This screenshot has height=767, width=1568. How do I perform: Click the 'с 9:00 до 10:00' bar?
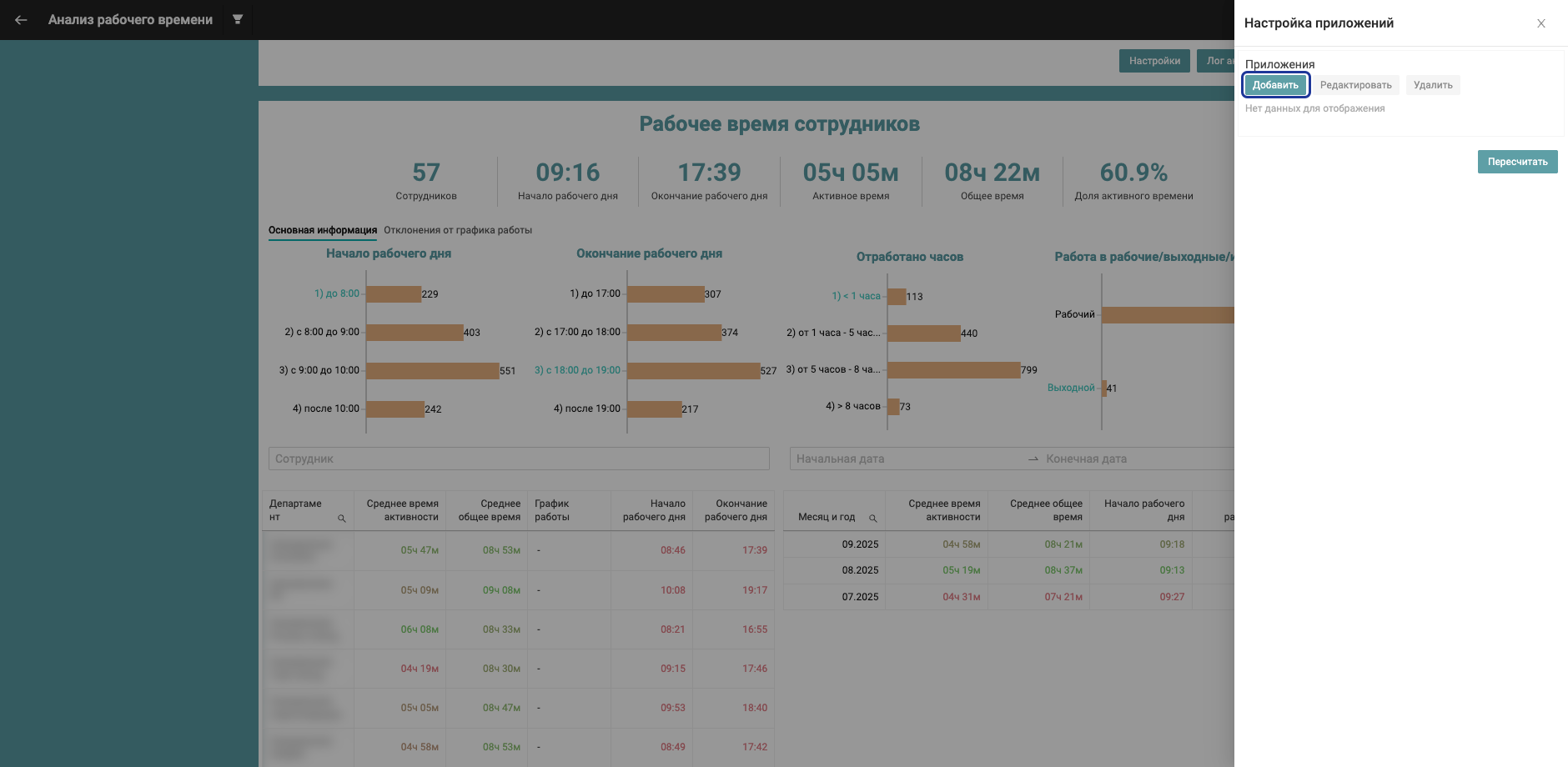pyautogui.click(x=432, y=371)
